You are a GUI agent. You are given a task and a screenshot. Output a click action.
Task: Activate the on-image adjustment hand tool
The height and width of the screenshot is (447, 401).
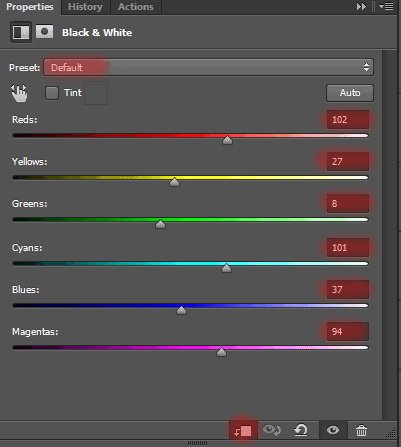tap(19, 93)
